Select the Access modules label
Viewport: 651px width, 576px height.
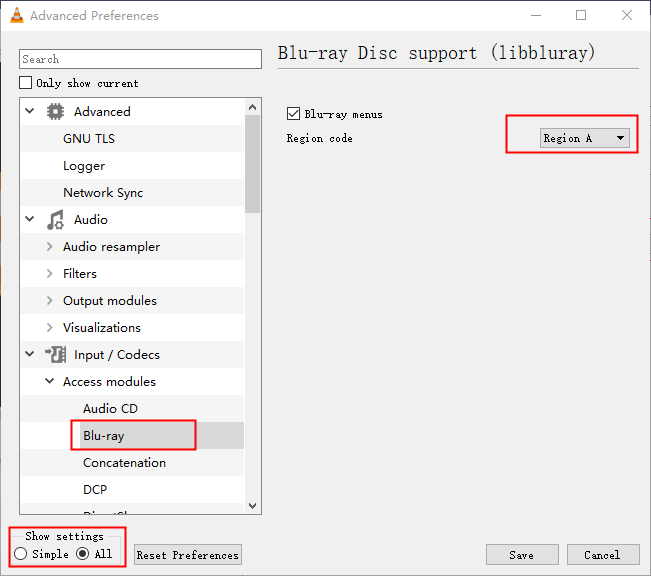pyautogui.click(x=109, y=382)
